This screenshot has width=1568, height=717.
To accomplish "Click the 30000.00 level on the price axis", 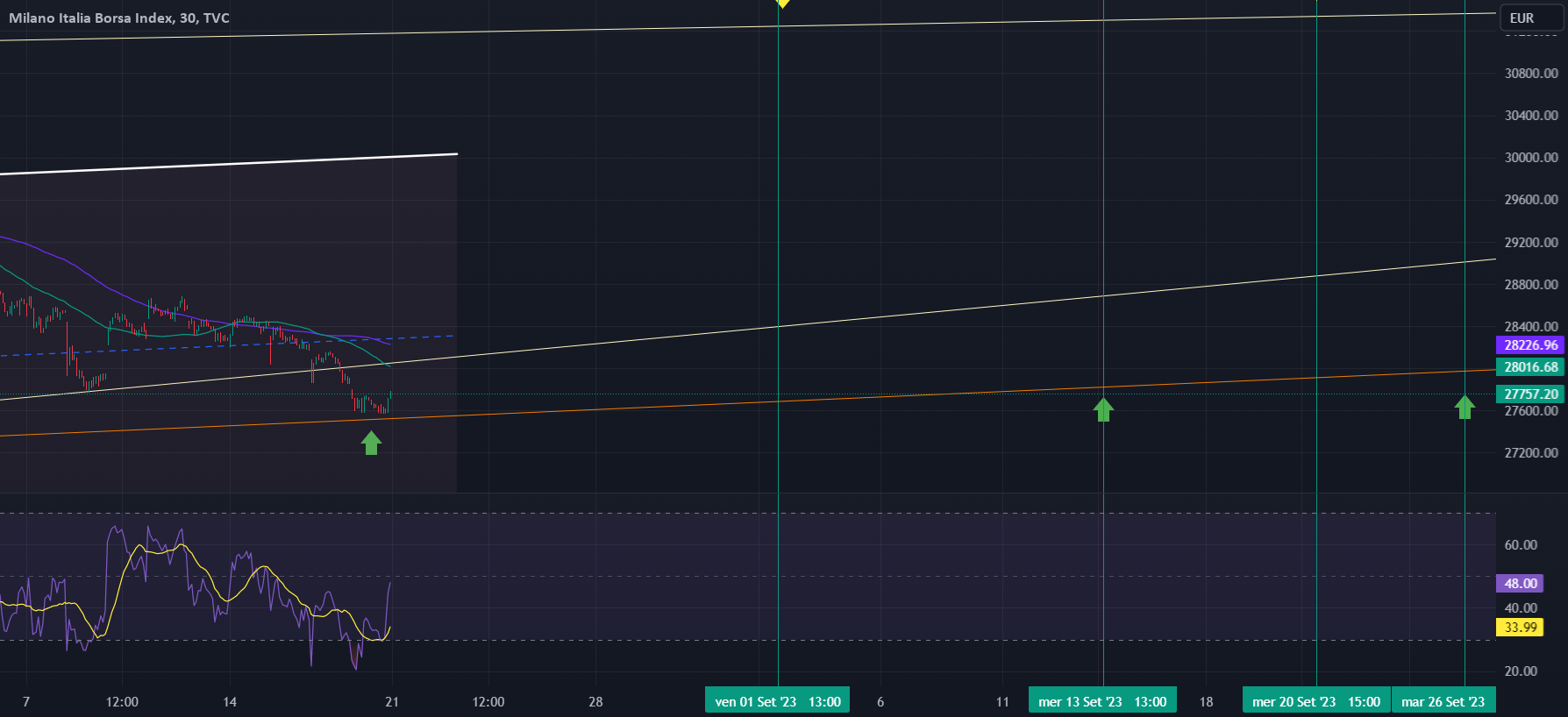I will [x=1531, y=158].
